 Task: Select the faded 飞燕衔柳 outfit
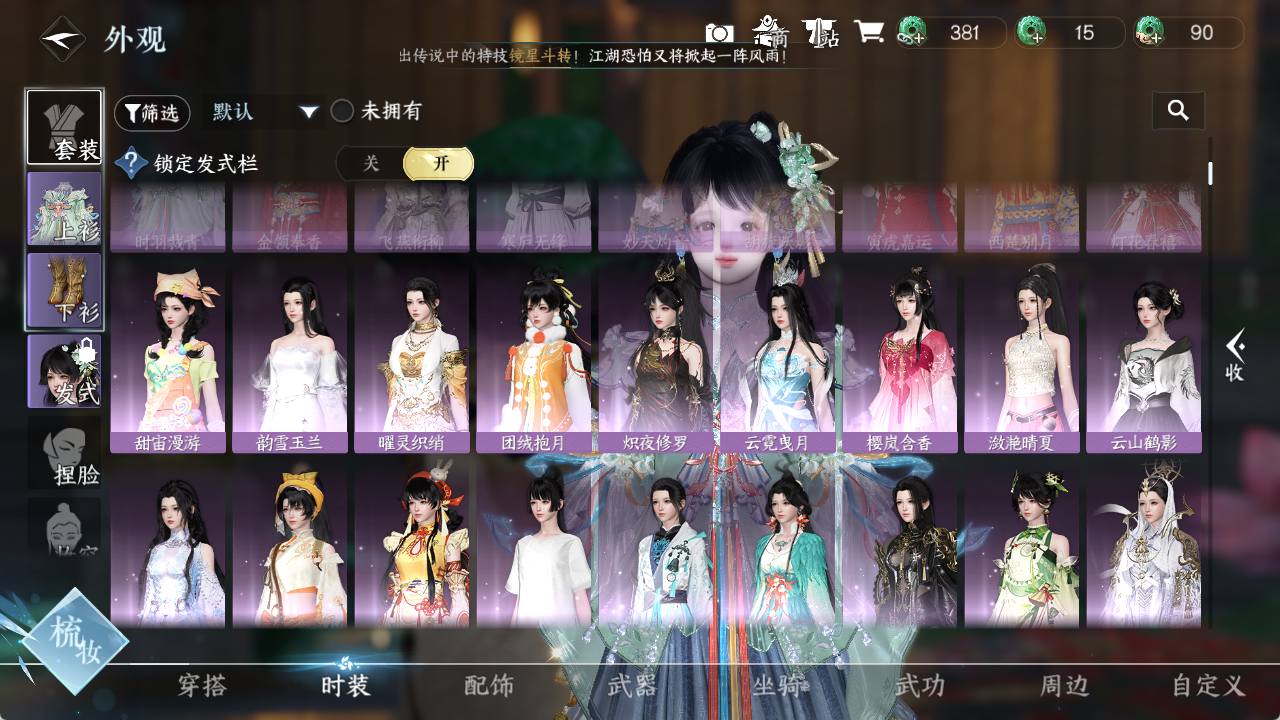click(x=412, y=218)
